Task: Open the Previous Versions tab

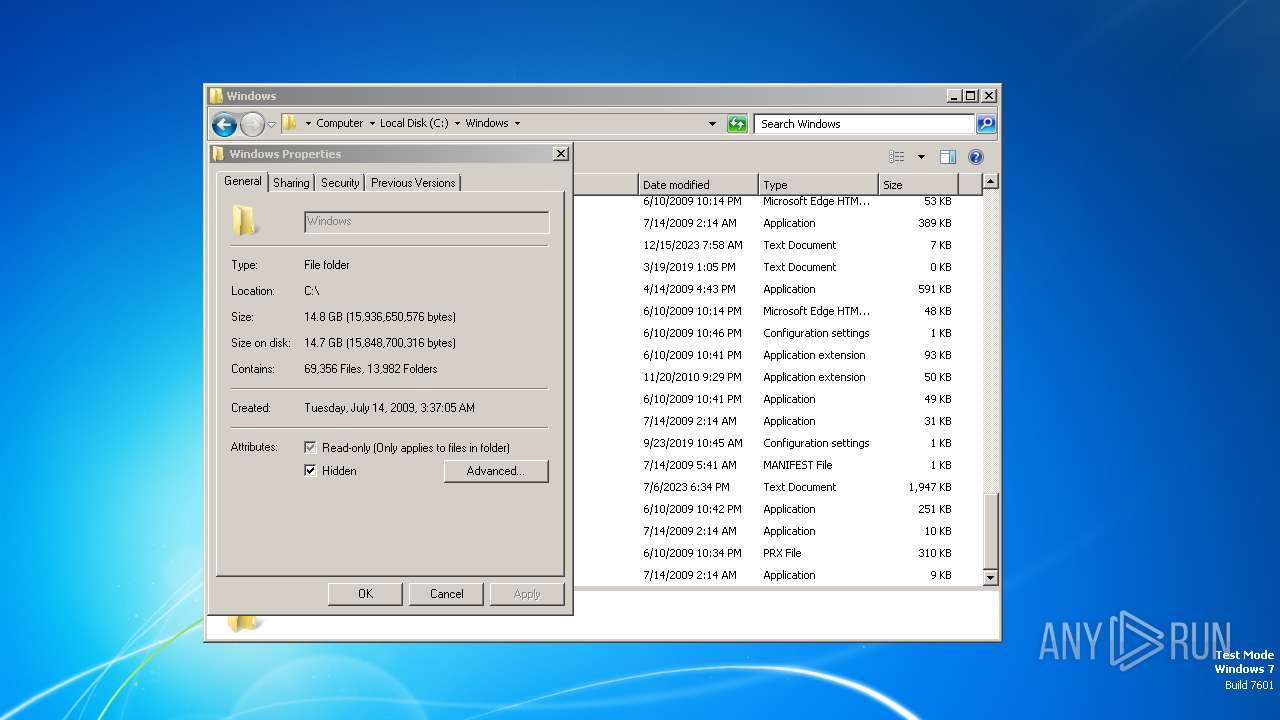Action: click(x=413, y=183)
